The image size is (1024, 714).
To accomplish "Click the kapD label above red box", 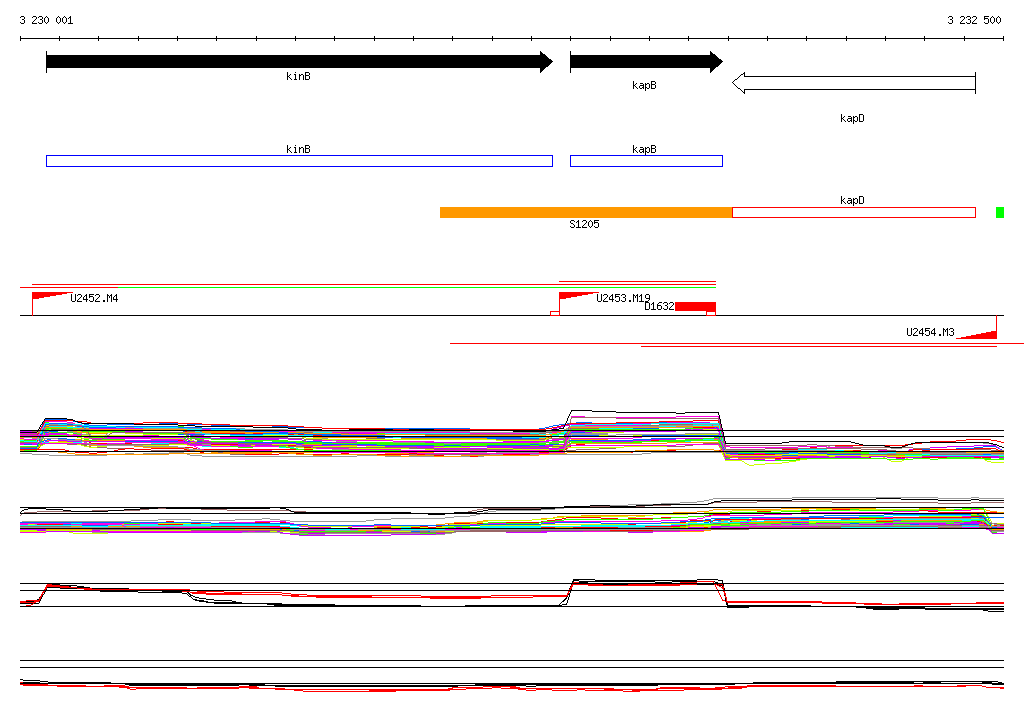I will pyautogui.click(x=852, y=200).
